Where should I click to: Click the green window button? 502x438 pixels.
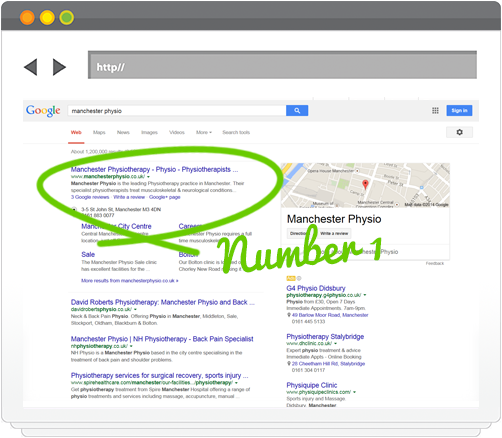(x=67, y=17)
